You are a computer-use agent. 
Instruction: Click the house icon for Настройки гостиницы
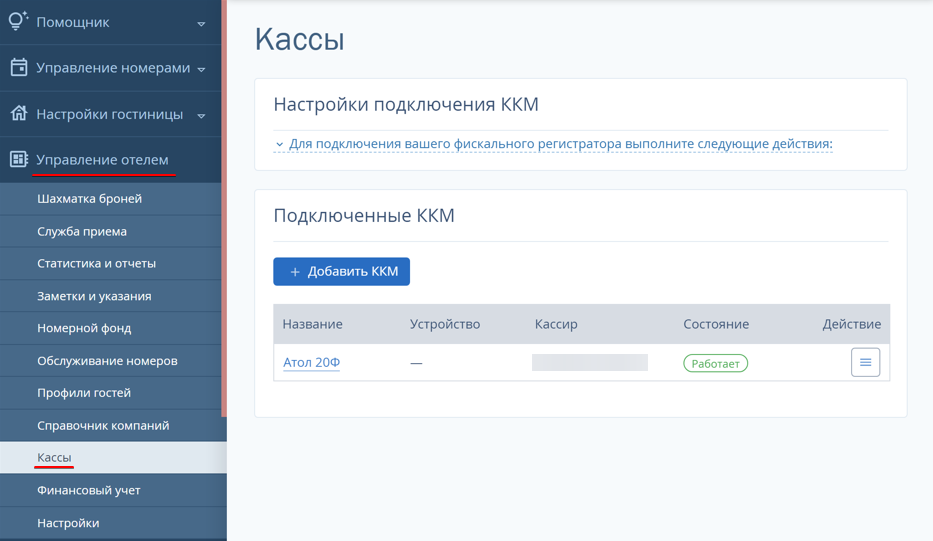pos(18,113)
